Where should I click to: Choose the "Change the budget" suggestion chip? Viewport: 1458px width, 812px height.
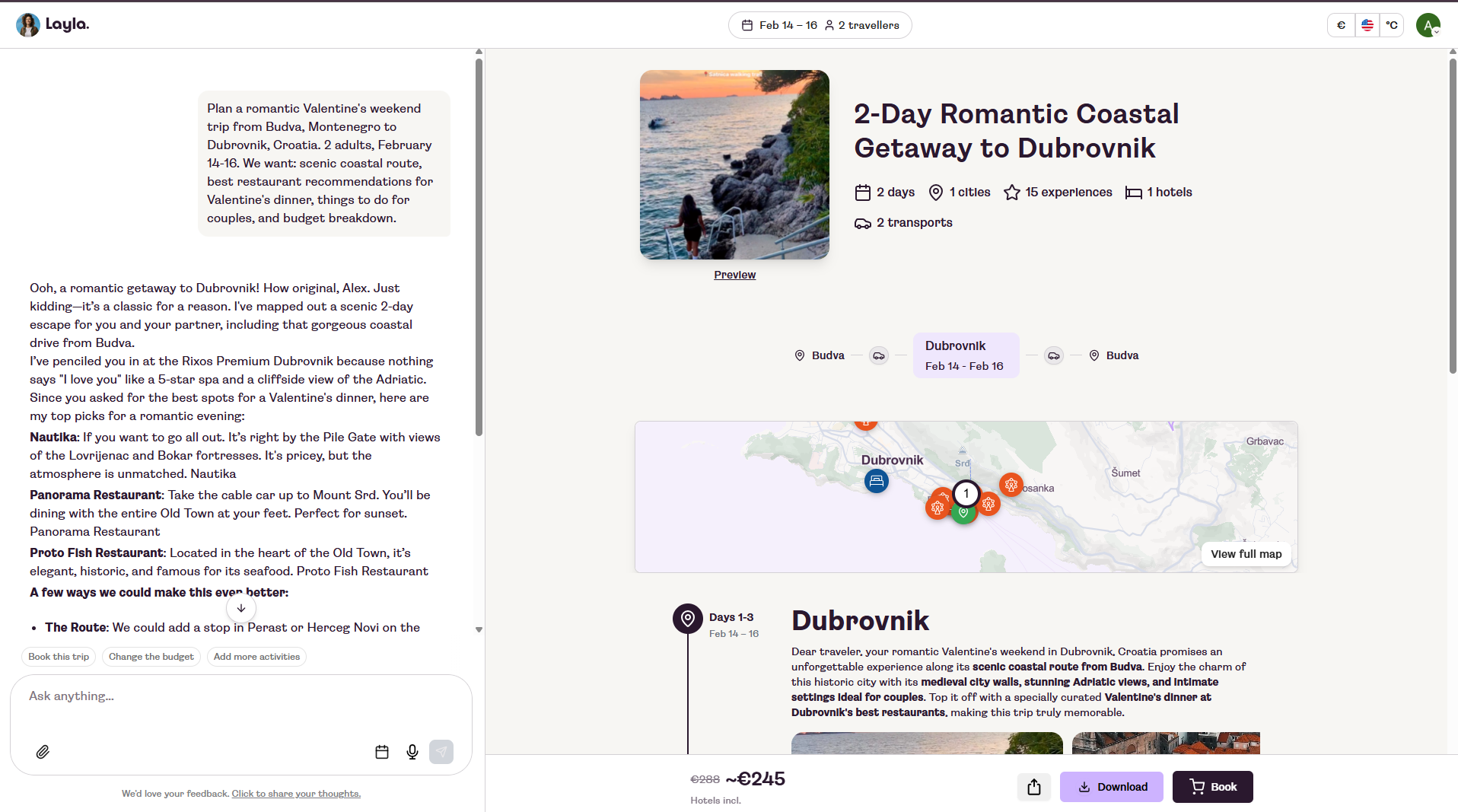pyautogui.click(x=151, y=657)
